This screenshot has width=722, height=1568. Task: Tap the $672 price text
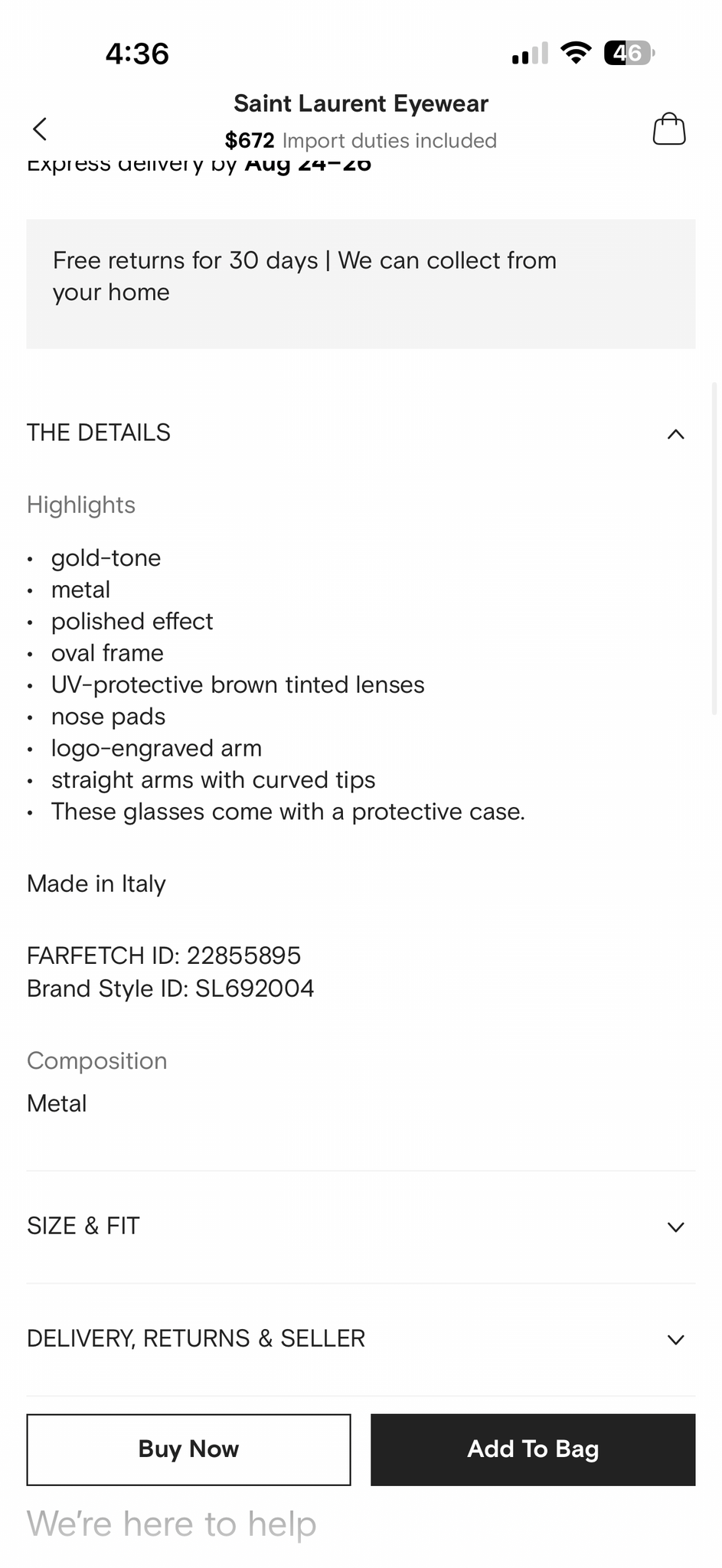[x=250, y=141]
